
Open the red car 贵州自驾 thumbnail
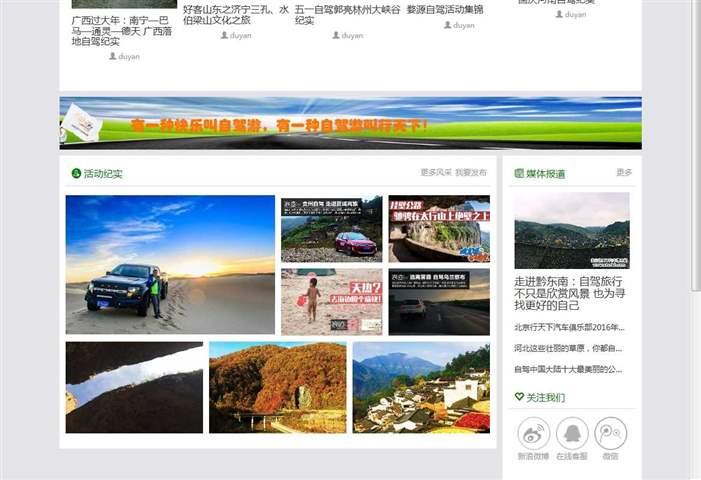pos(332,229)
